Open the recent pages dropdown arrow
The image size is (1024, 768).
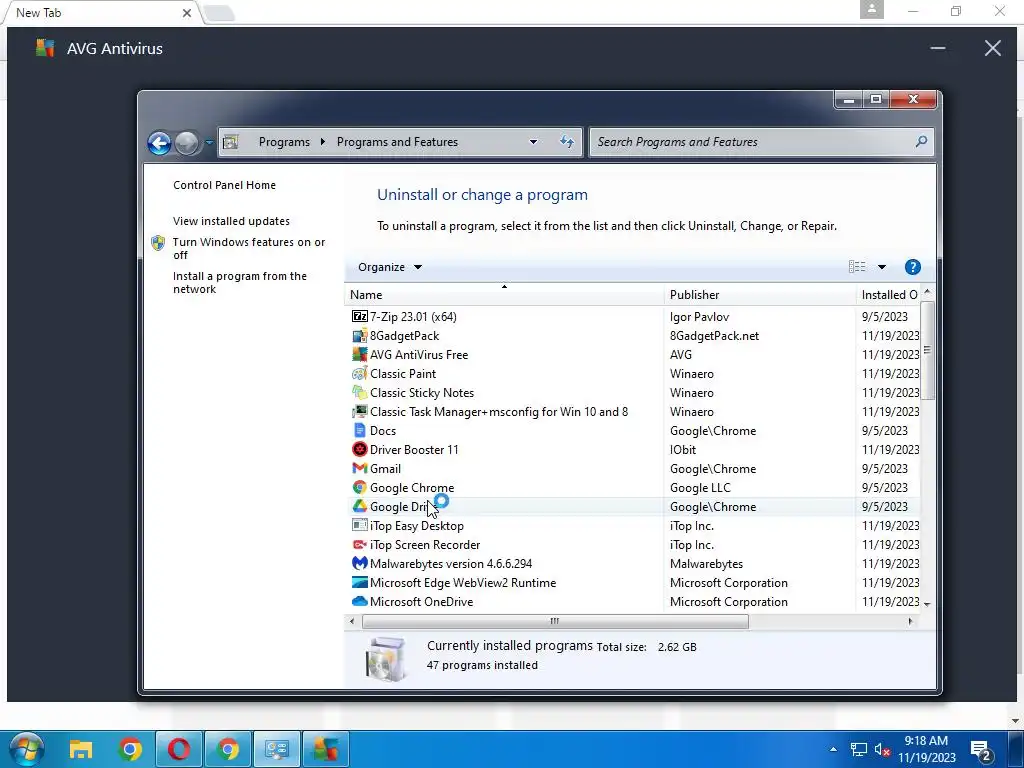point(209,142)
